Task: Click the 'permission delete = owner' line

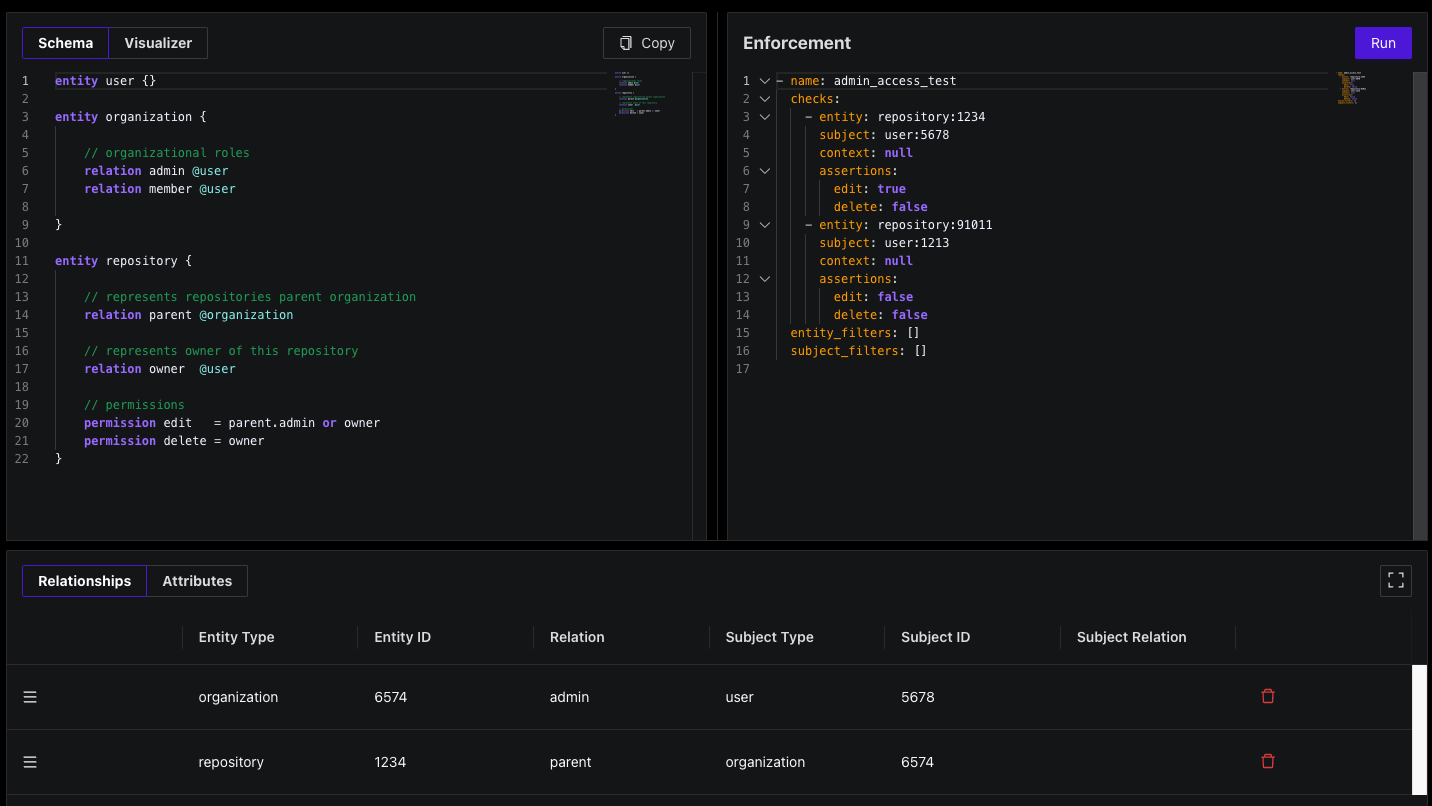Action: [x=174, y=441]
